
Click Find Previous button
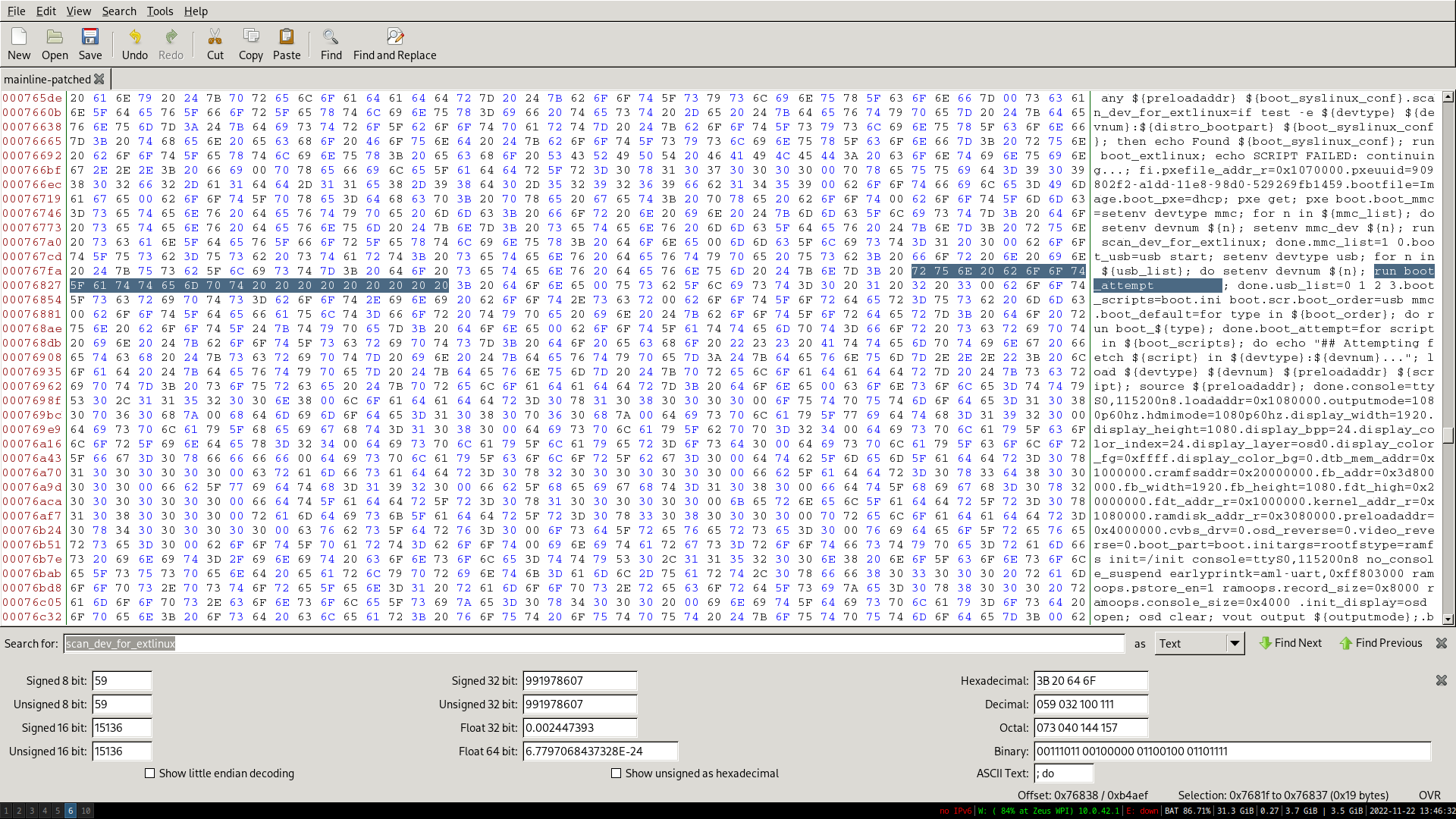click(1381, 643)
